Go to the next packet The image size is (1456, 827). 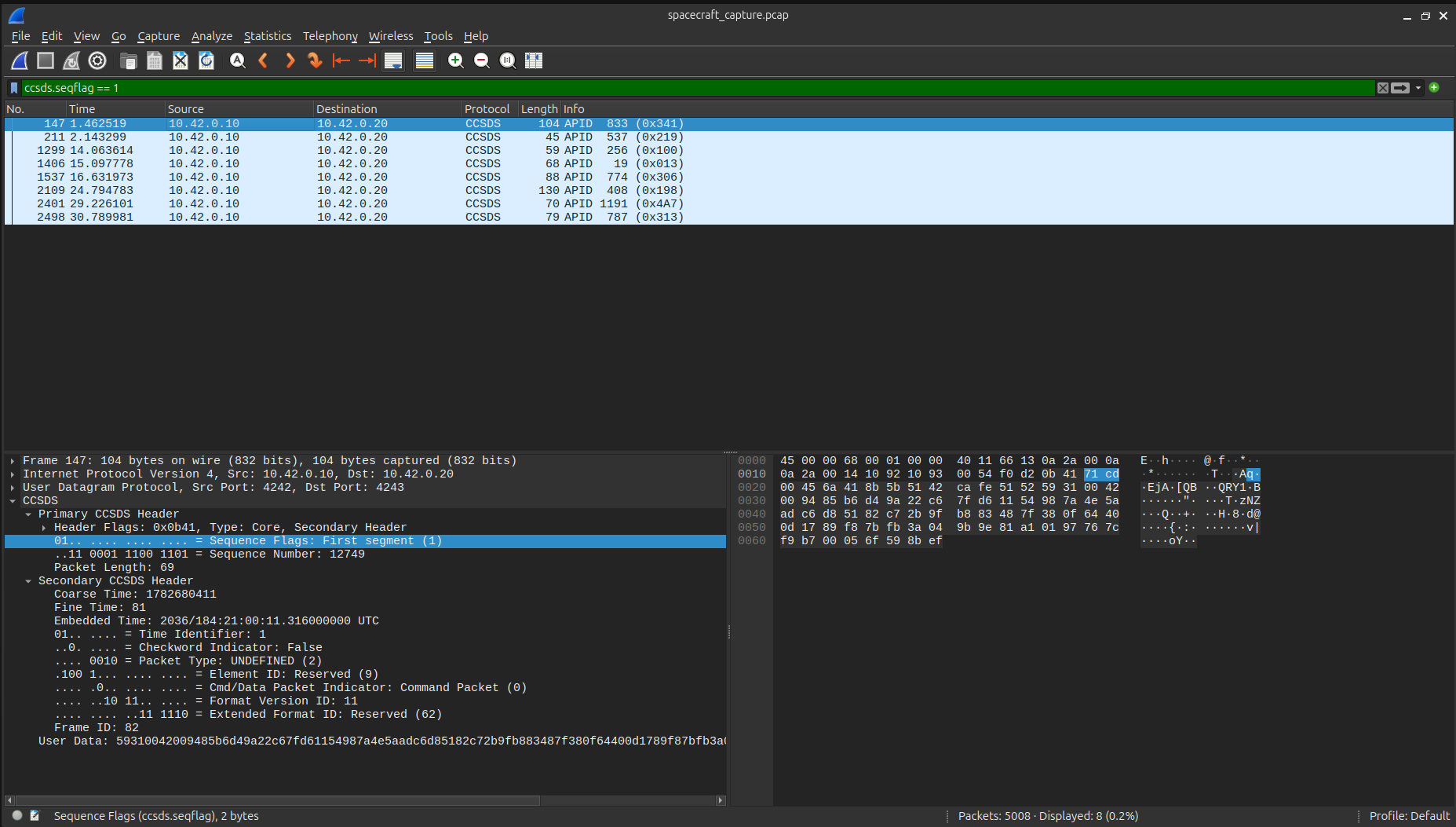(x=290, y=60)
